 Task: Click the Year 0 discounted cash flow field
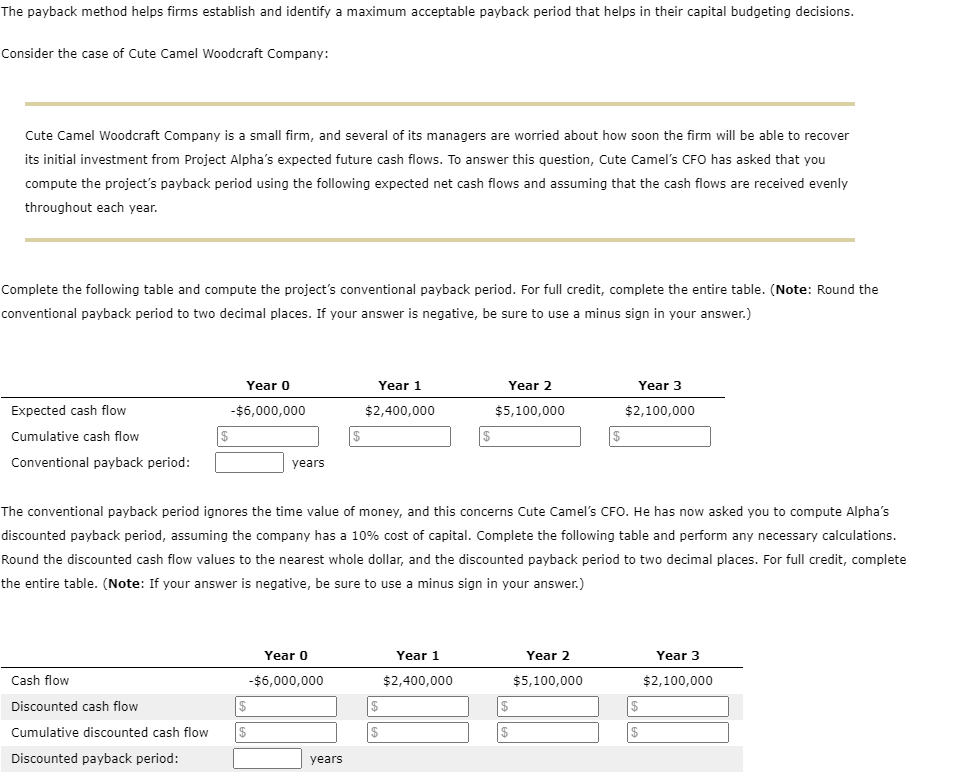click(x=287, y=706)
